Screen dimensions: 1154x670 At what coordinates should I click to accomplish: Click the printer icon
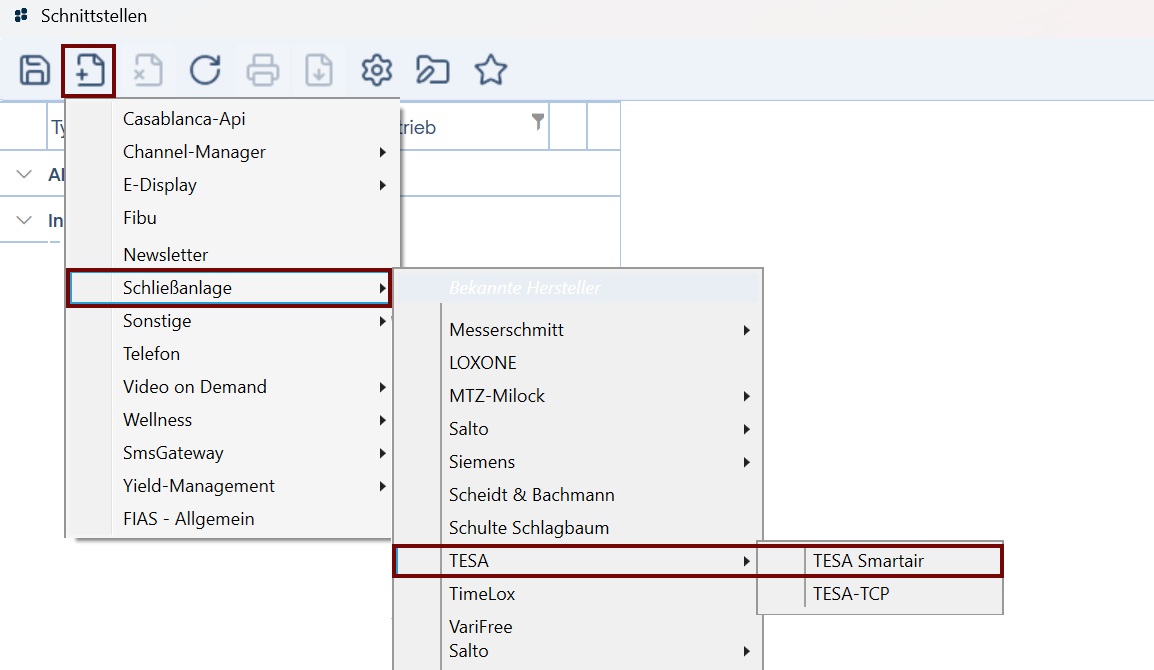click(263, 71)
